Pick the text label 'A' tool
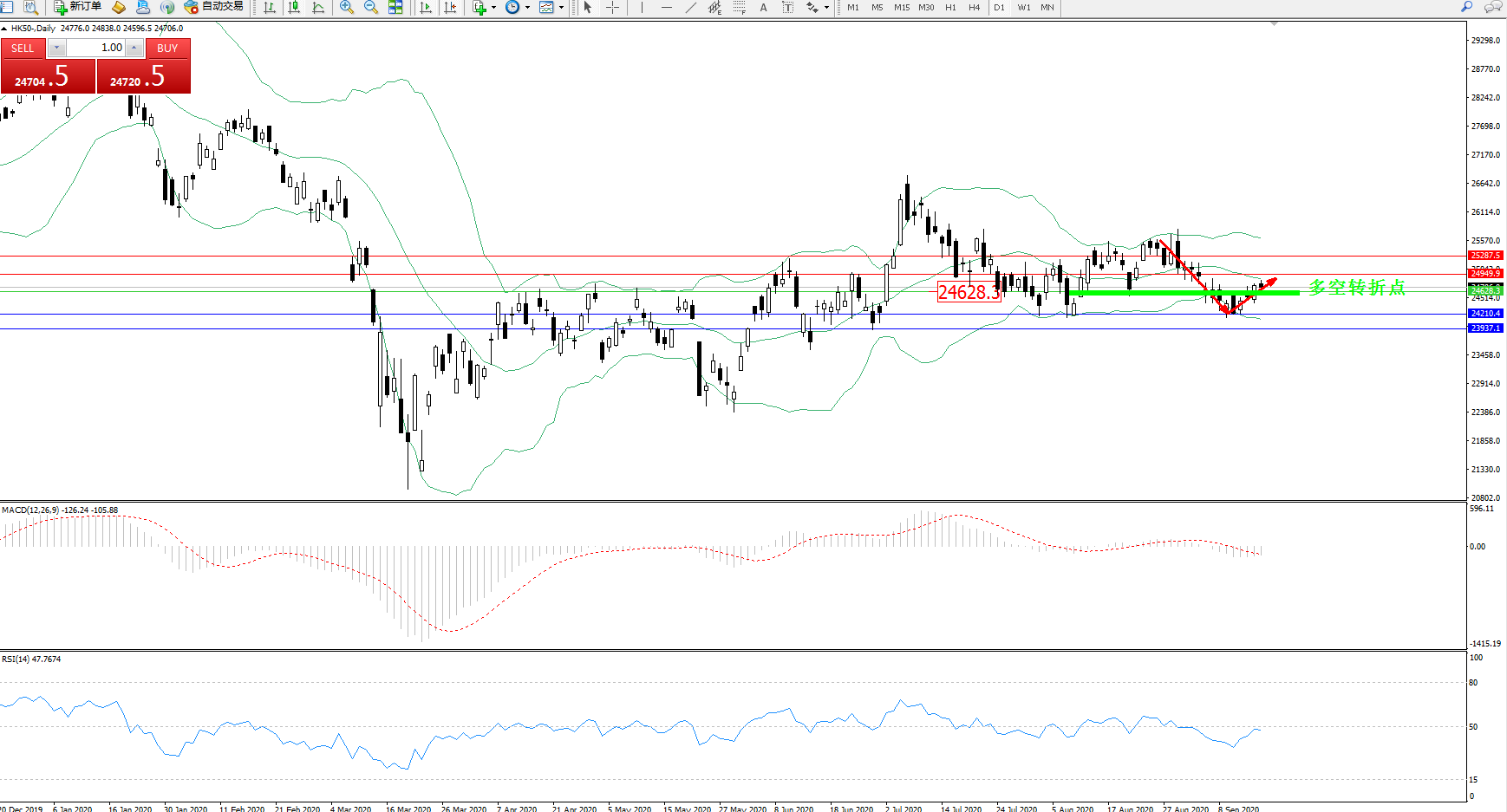 [763, 7]
